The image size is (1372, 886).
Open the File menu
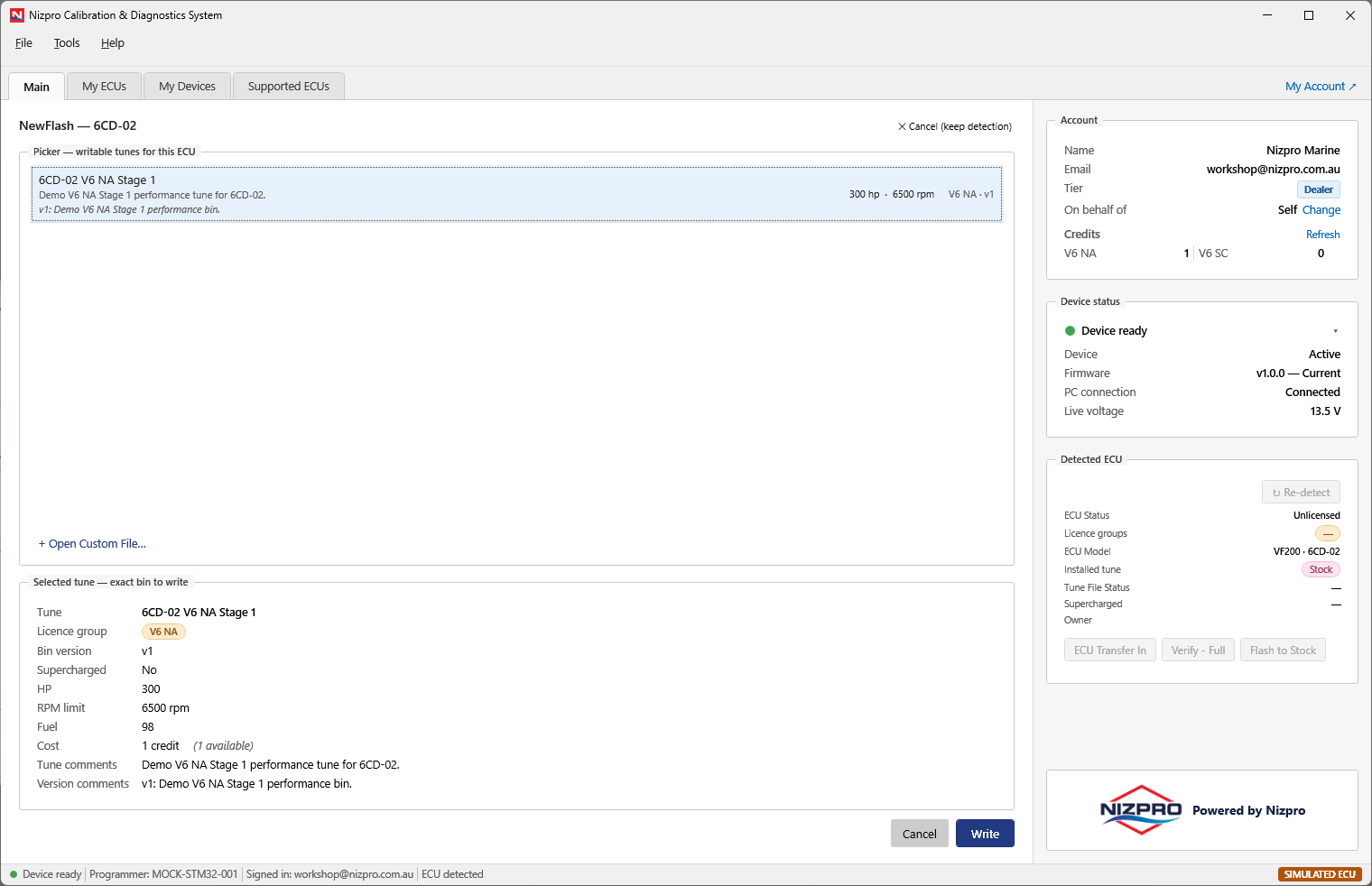[x=23, y=43]
